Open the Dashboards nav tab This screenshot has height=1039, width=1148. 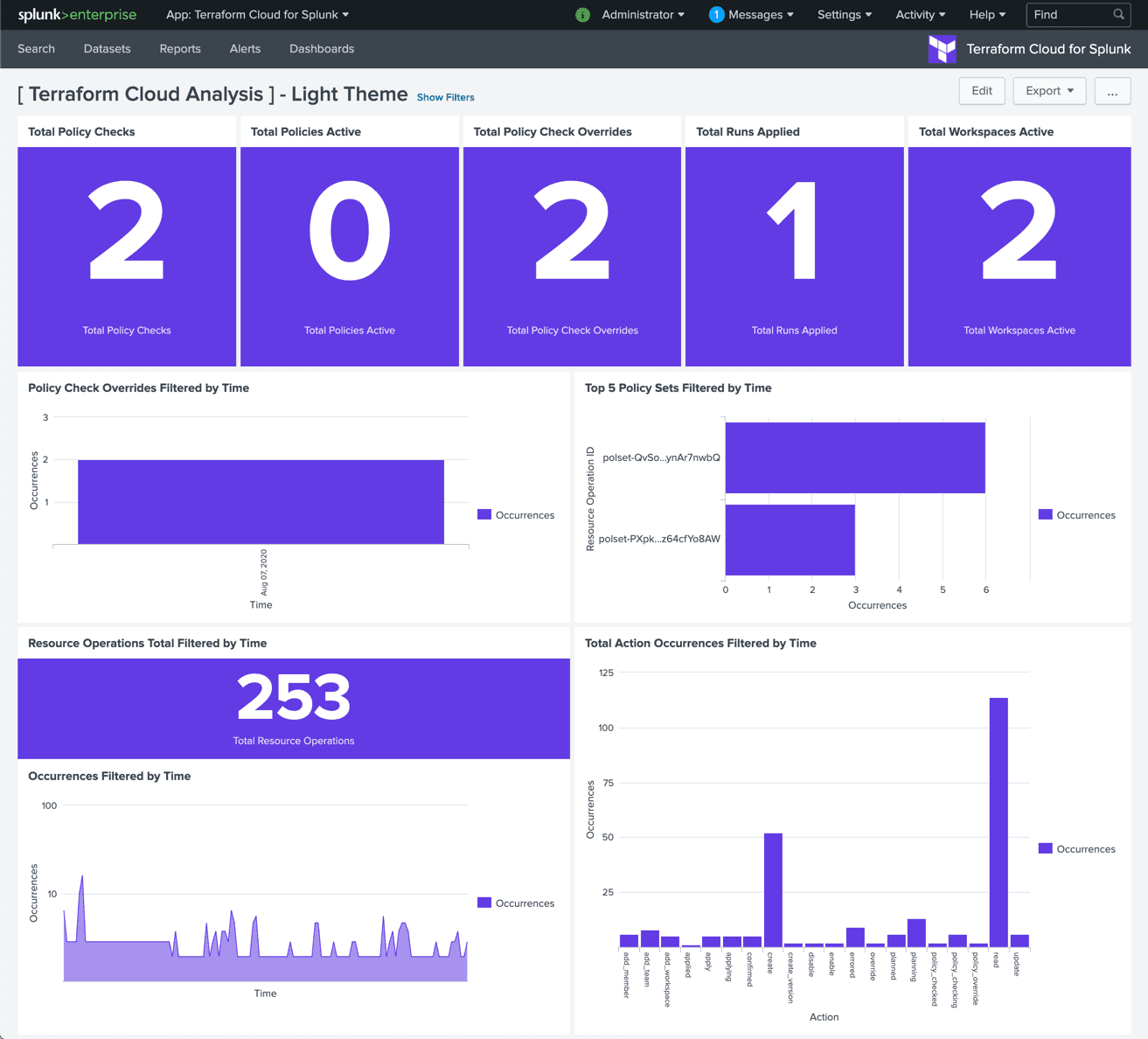point(322,49)
